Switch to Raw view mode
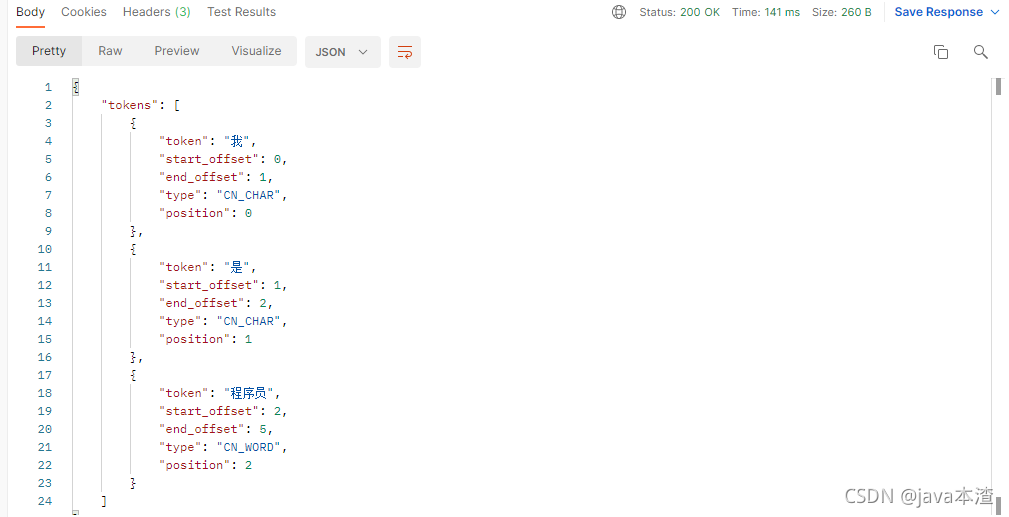1009x517 pixels. [110, 51]
